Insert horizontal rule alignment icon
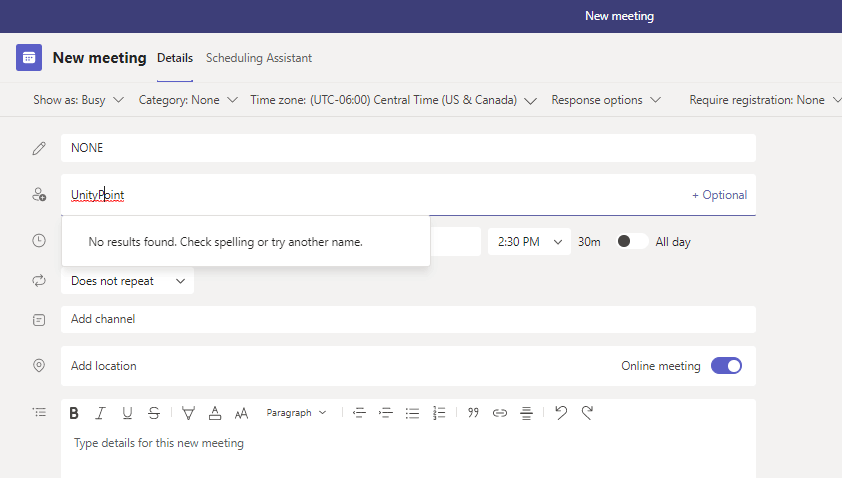The image size is (842, 478). 526,413
